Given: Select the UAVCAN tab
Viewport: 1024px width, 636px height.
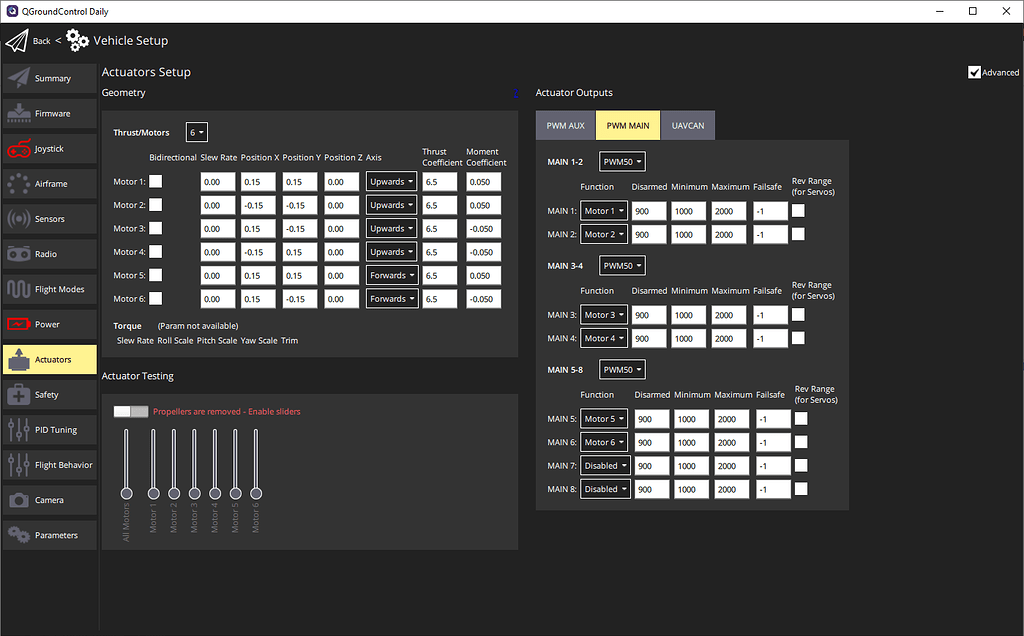Looking at the screenshot, I should pyautogui.click(x=688, y=125).
